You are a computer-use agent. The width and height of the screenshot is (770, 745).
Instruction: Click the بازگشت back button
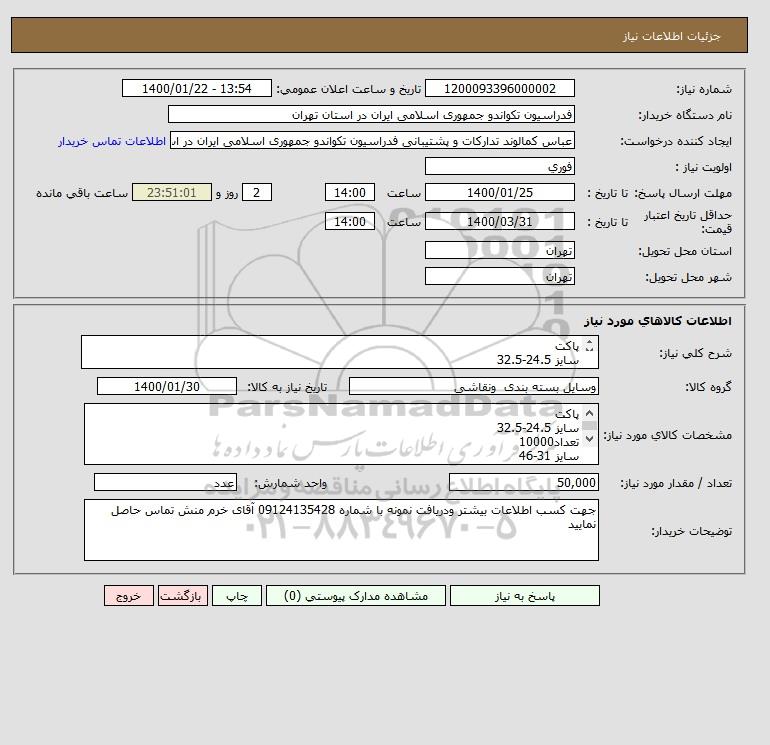(x=183, y=596)
